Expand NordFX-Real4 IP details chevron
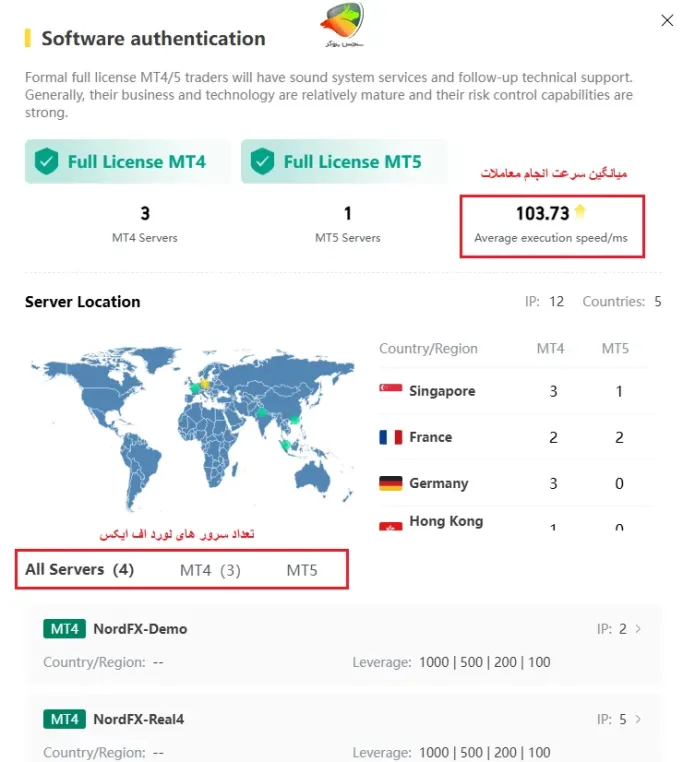683x762 pixels. pyautogui.click(x=638, y=719)
